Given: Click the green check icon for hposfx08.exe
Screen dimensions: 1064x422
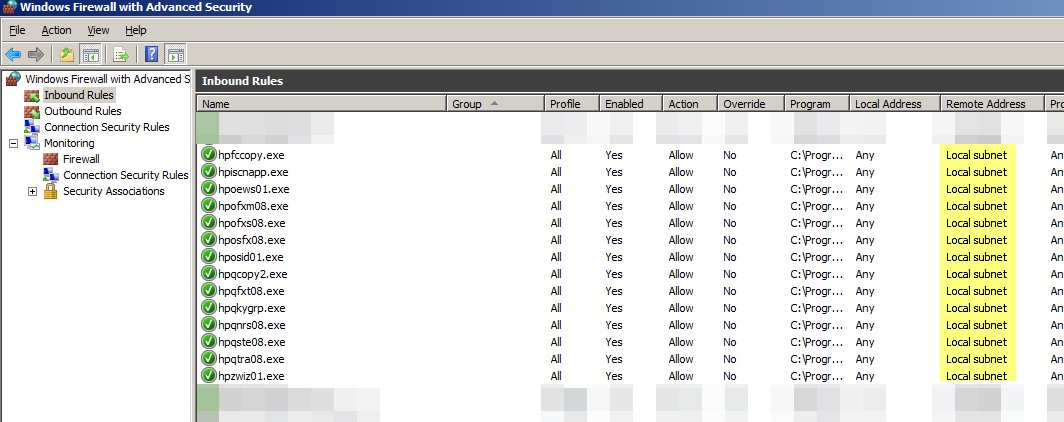Looking at the screenshot, I should pyautogui.click(x=209, y=239).
